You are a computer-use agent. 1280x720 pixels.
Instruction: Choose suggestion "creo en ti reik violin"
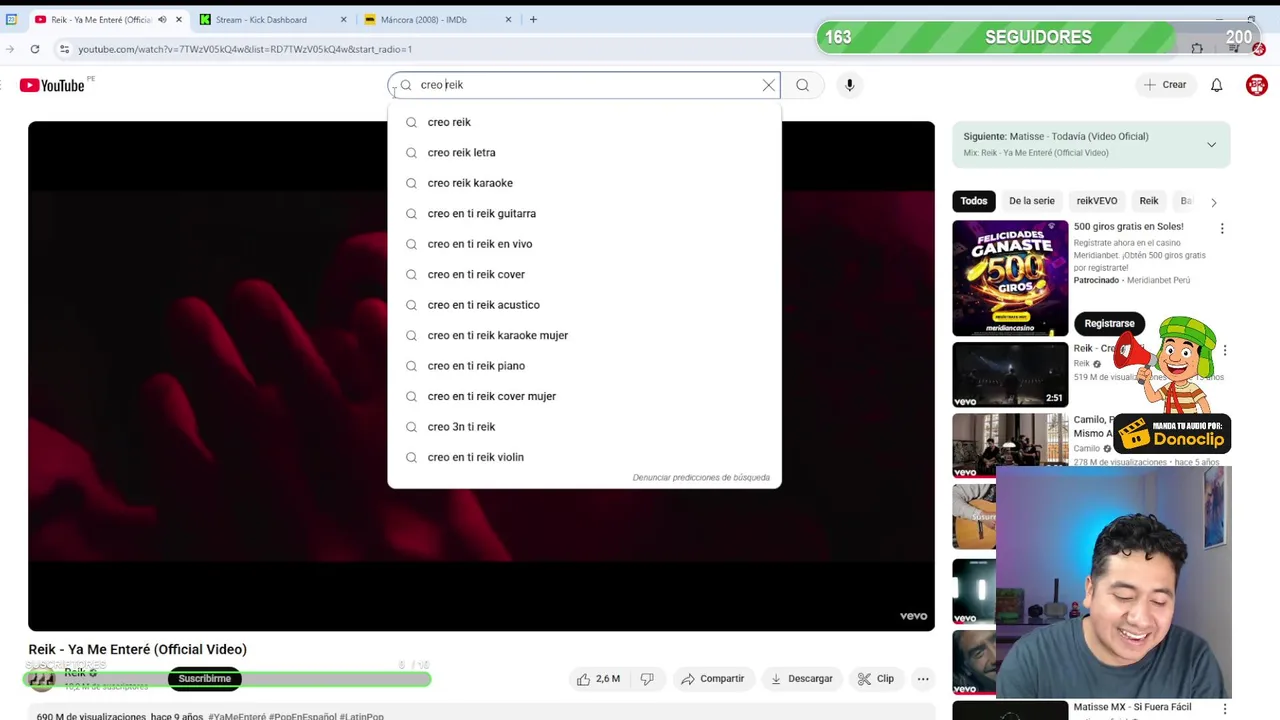pos(584,458)
